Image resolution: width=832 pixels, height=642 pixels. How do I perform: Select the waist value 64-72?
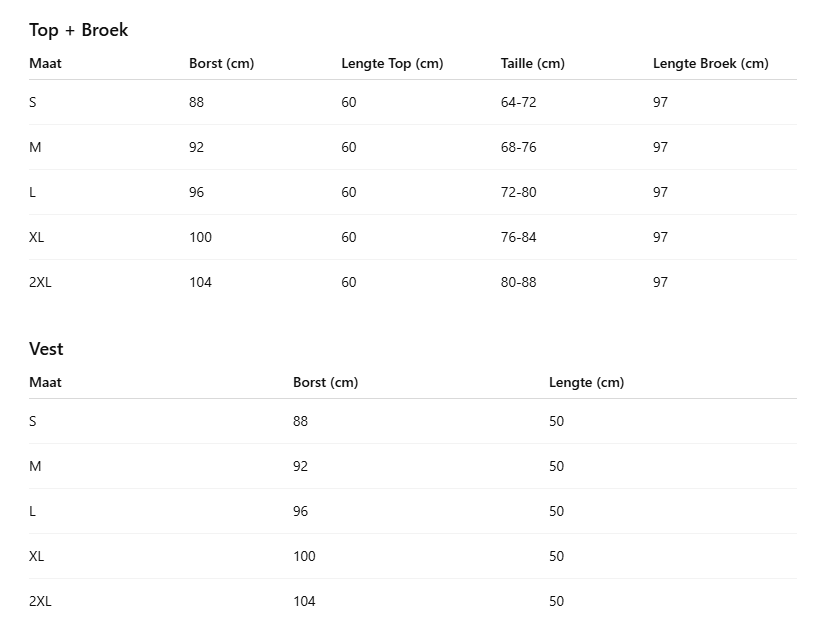coord(518,102)
